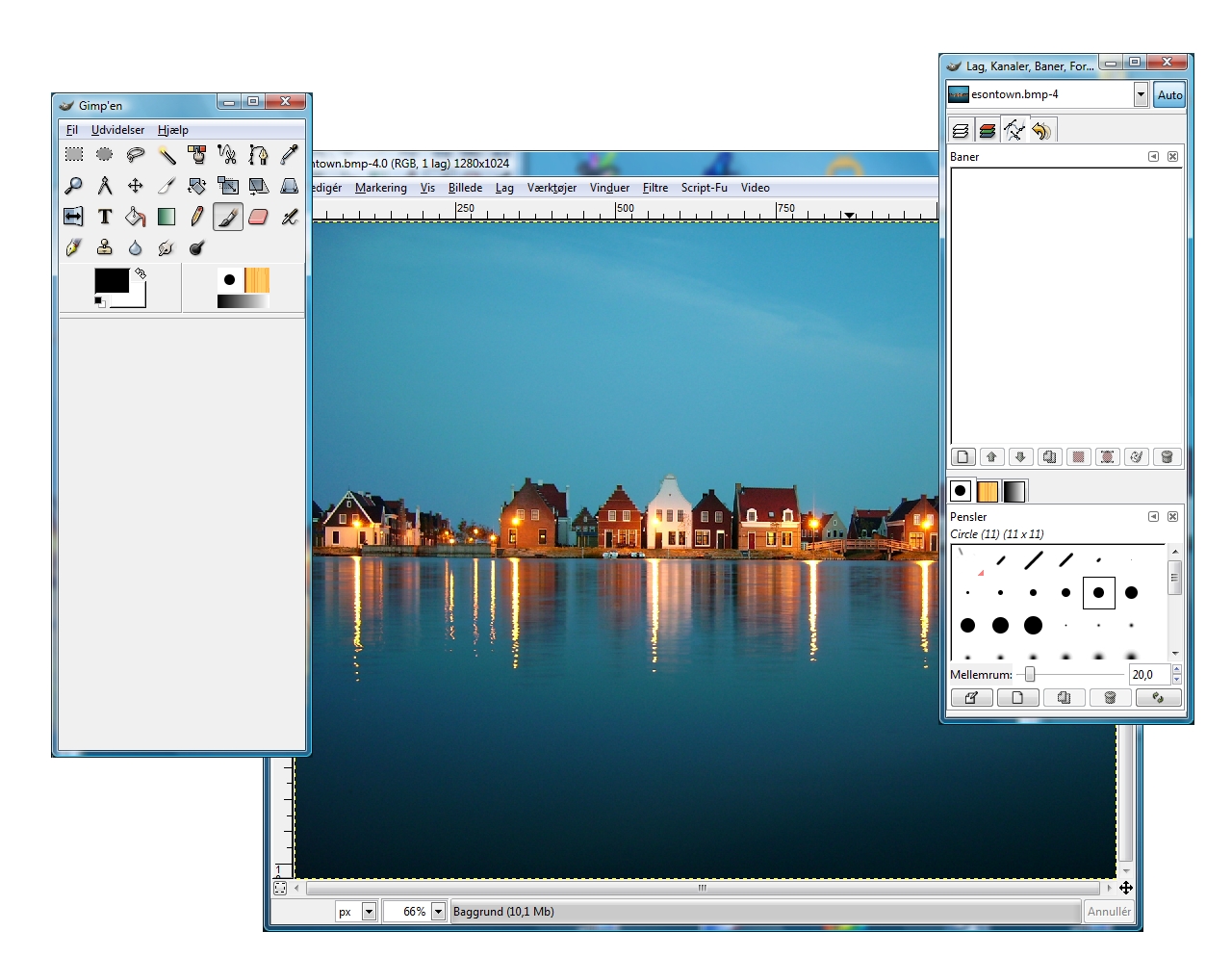Click the Annullér button
This screenshot has height=957, width=1232.
pyautogui.click(x=1109, y=912)
